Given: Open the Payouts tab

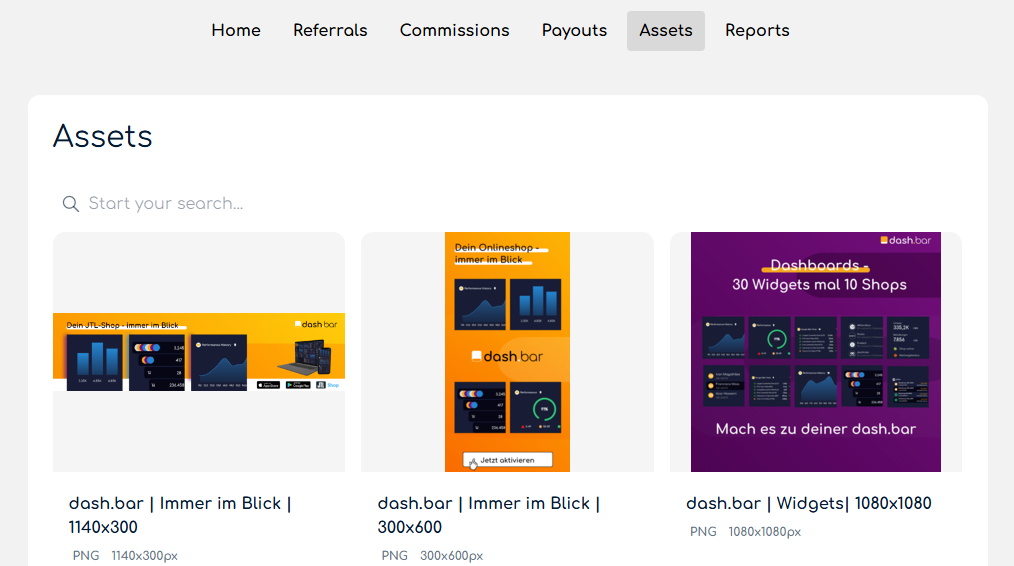Looking at the screenshot, I should [574, 30].
